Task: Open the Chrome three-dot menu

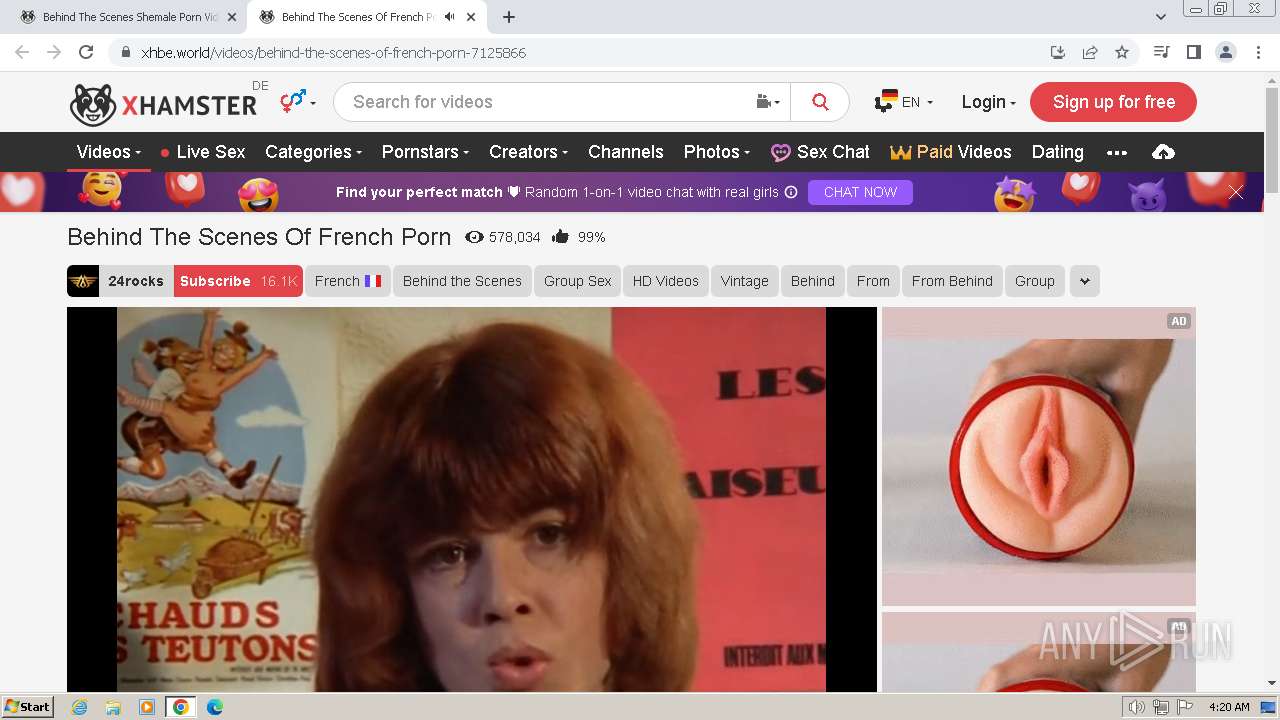Action: point(1258,52)
